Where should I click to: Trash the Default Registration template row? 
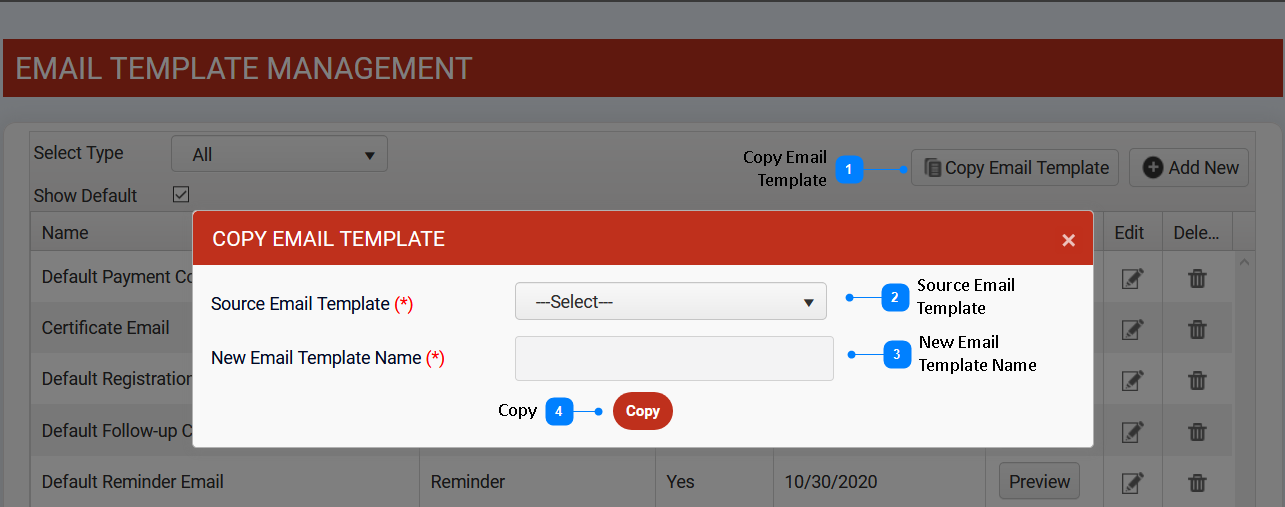1197,380
